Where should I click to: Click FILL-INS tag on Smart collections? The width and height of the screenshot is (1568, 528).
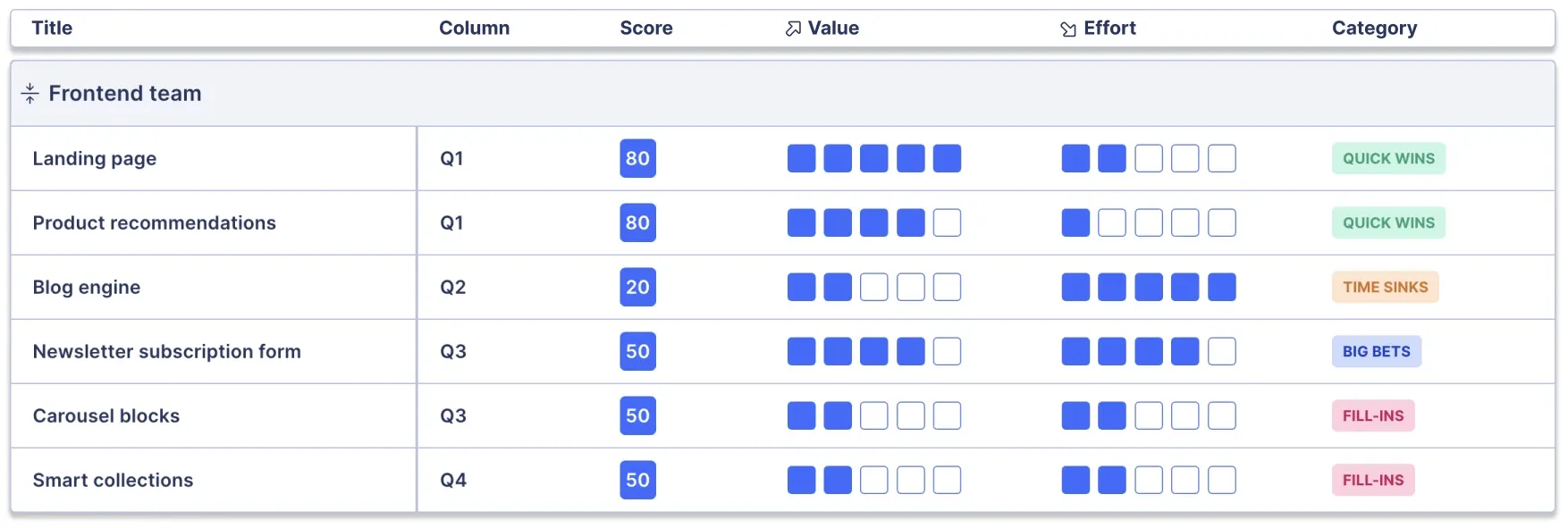pyautogui.click(x=1372, y=480)
